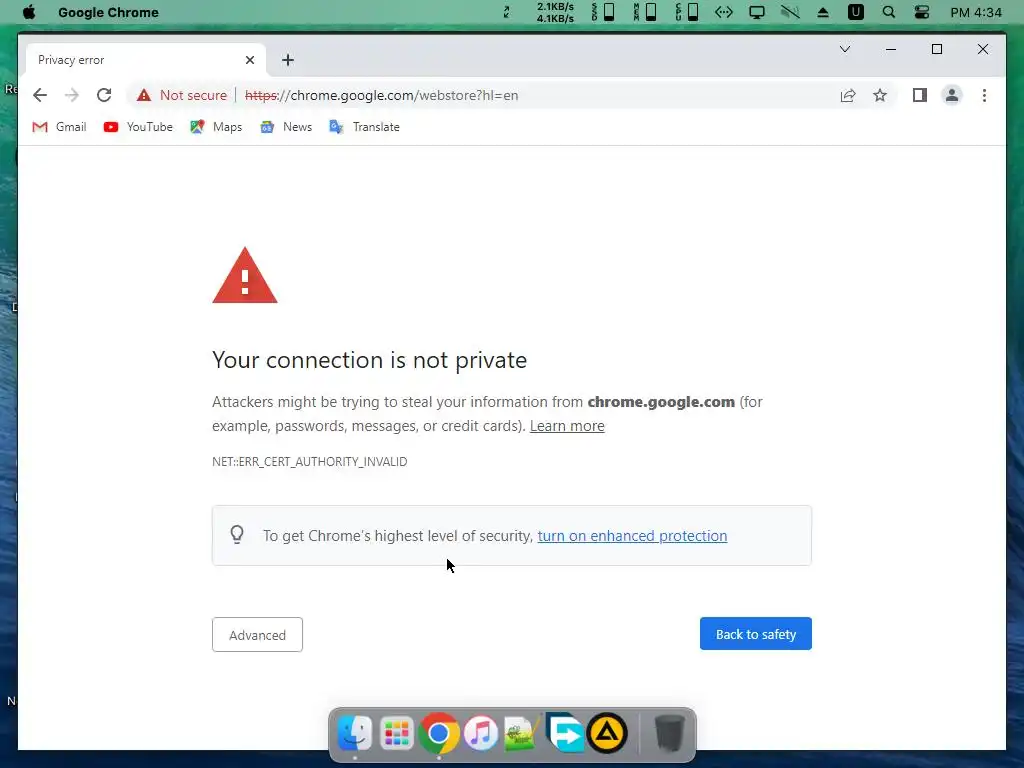Open the News bookmark
The width and height of the screenshot is (1024, 768).
[x=286, y=127]
